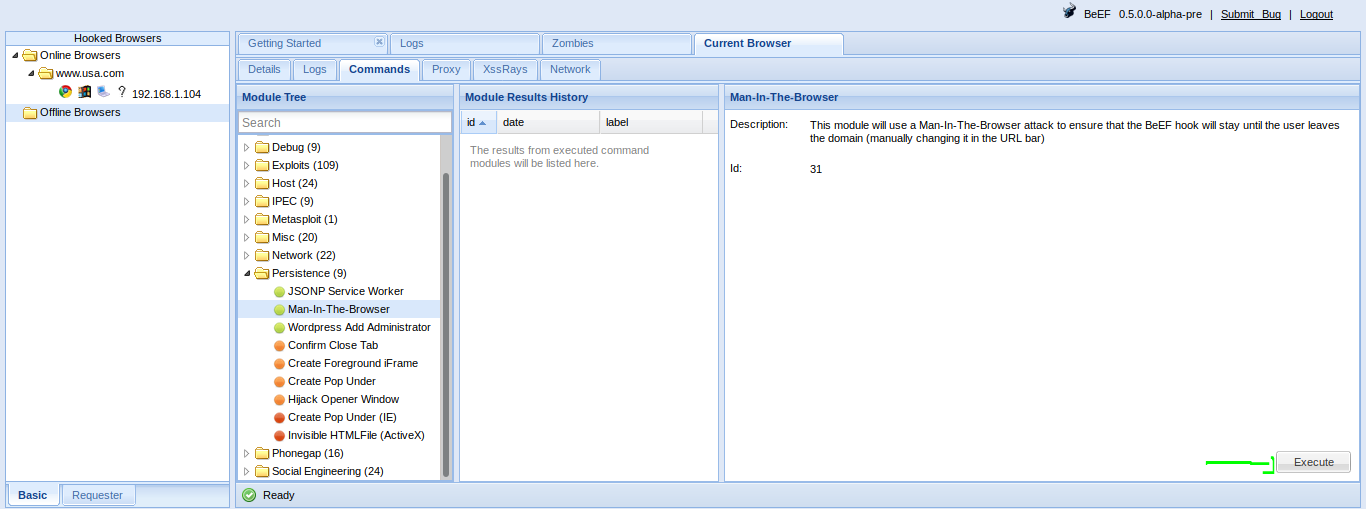The width and height of the screenshot is (1366, 509).
Task: Collapse the Online Browsers tree arrow
Action: coord(15,55)
